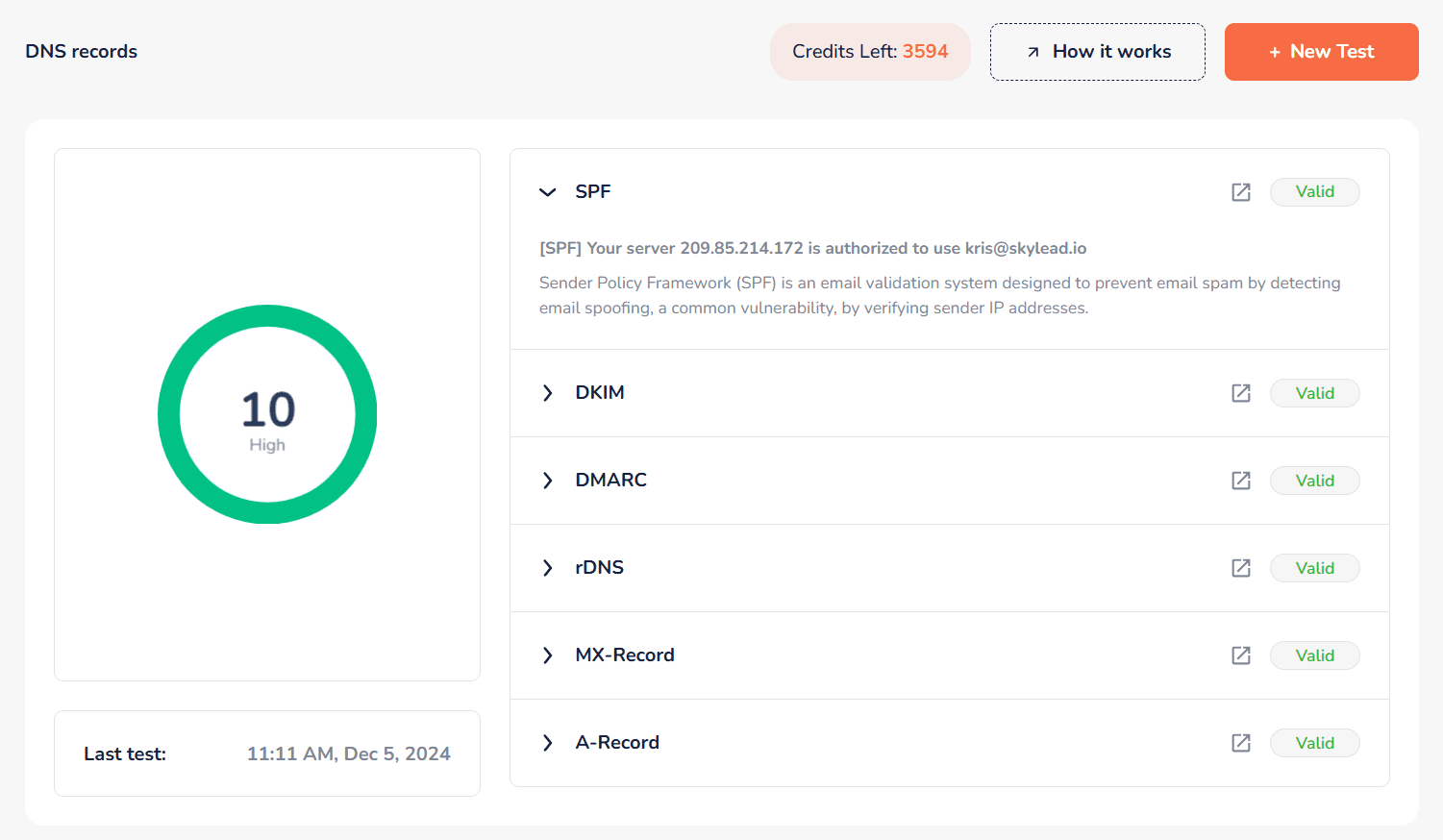Expand the DKIM section chevron
The width and height of the screenshot is (1443, 840).
point(548,393)
